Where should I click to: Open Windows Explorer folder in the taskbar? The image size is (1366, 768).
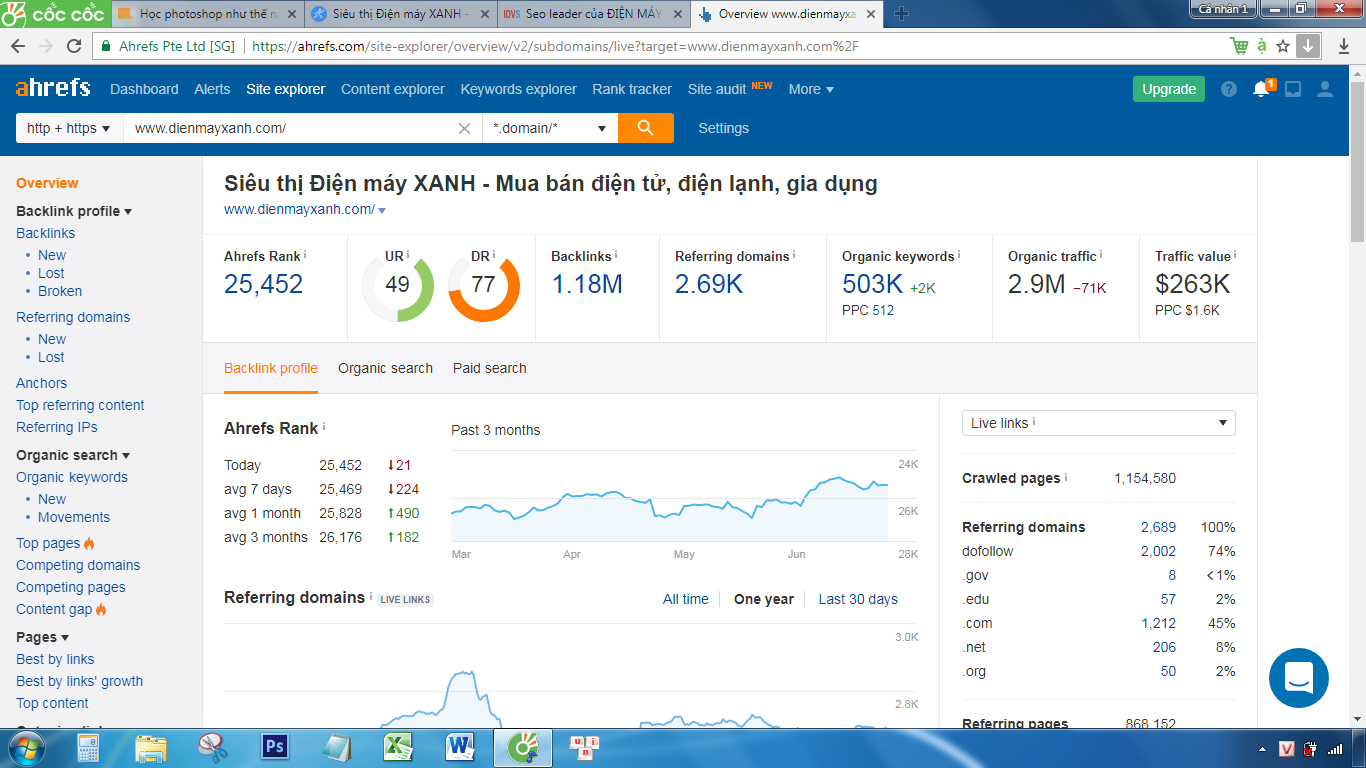coord(151,747)
